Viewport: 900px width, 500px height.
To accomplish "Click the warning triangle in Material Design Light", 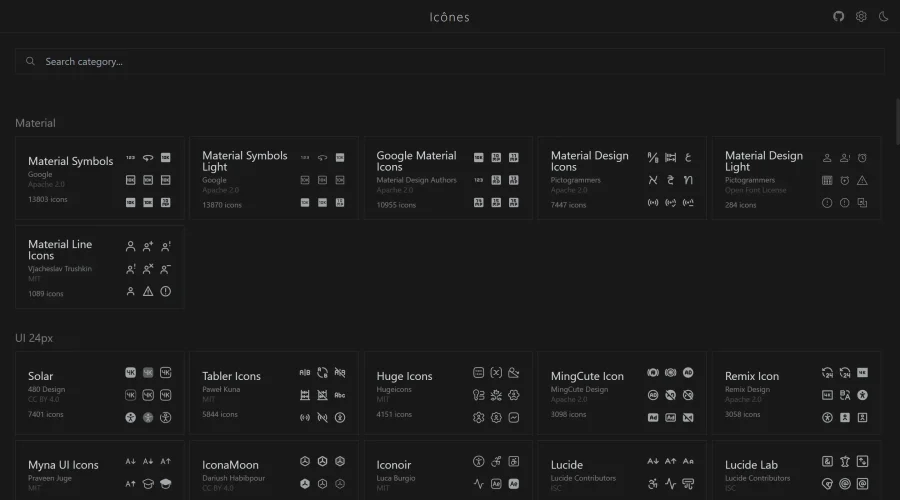I will click(x=862, y=180).
